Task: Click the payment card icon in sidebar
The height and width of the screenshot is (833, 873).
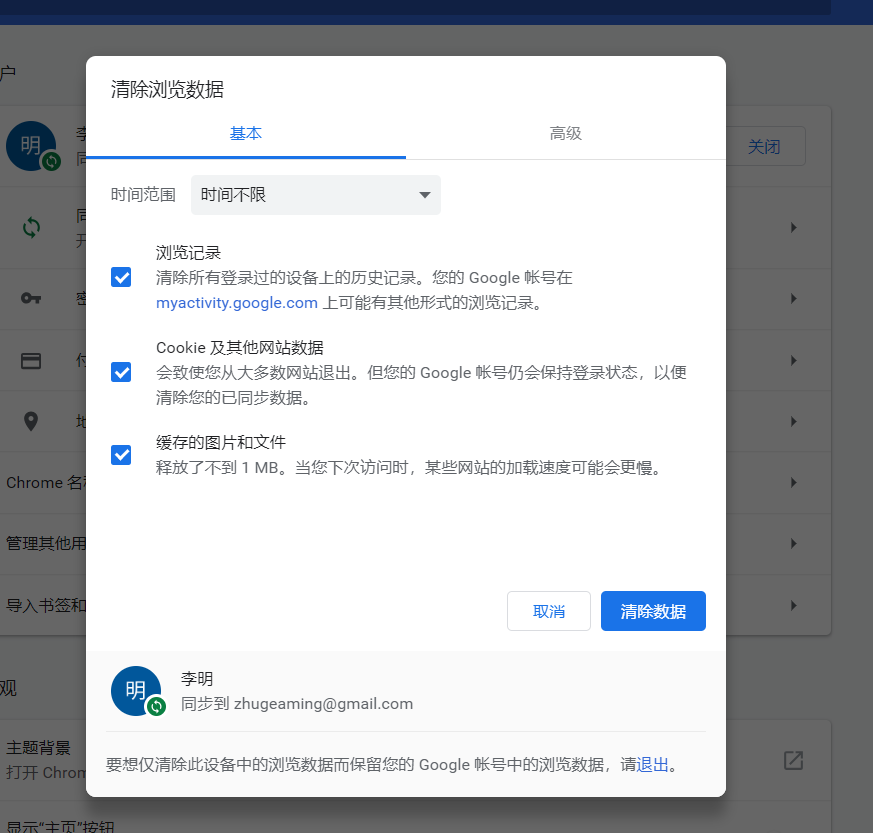Action: [x=30, y=360]
